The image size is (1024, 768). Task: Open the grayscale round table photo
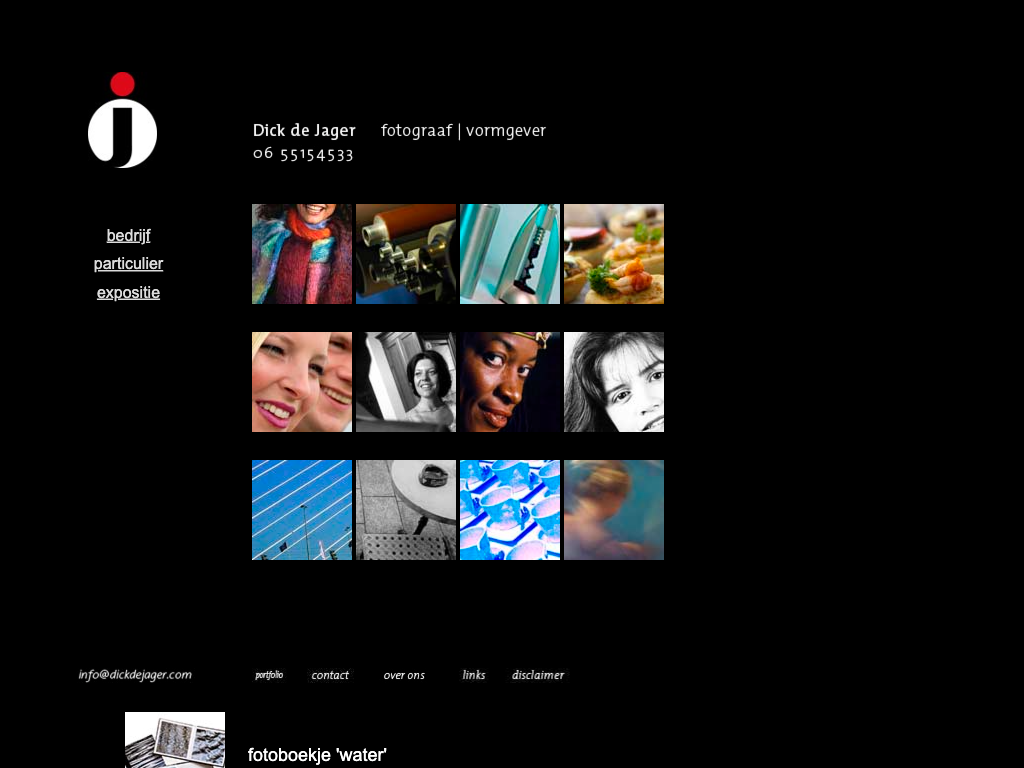(406, 510)
